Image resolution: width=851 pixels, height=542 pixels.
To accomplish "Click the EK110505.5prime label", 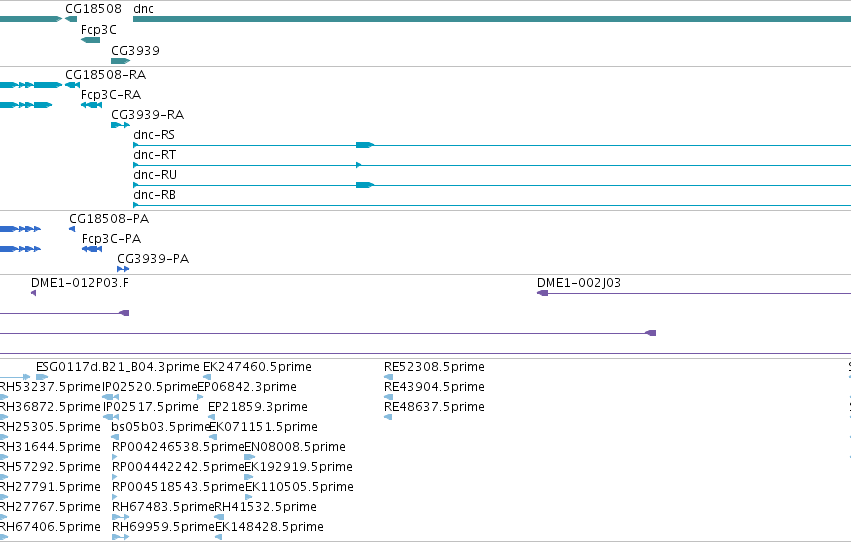I will (x=300, y=487).
